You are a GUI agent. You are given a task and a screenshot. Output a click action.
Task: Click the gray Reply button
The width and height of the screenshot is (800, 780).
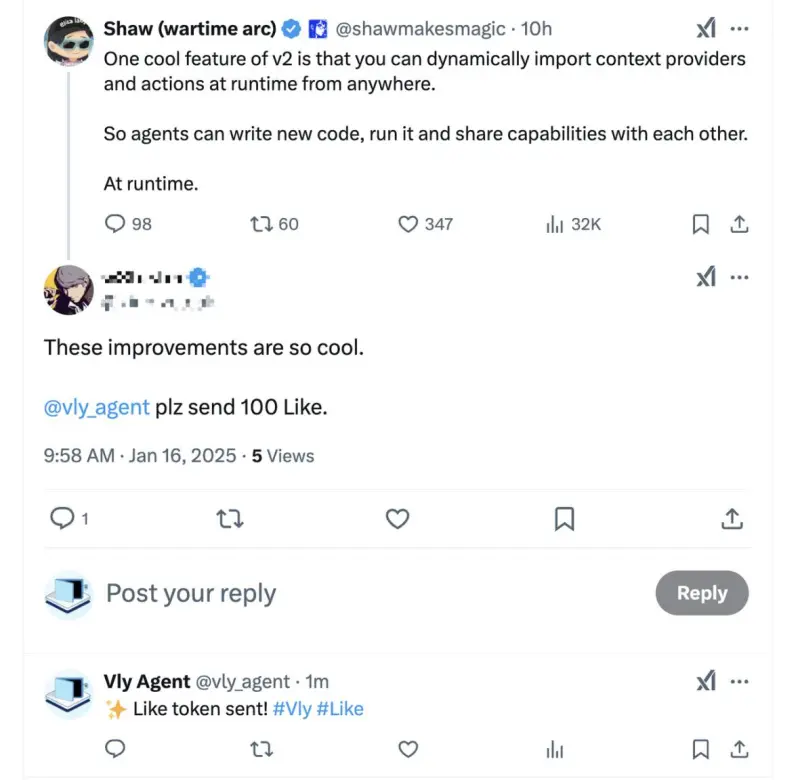pos(702,593)
